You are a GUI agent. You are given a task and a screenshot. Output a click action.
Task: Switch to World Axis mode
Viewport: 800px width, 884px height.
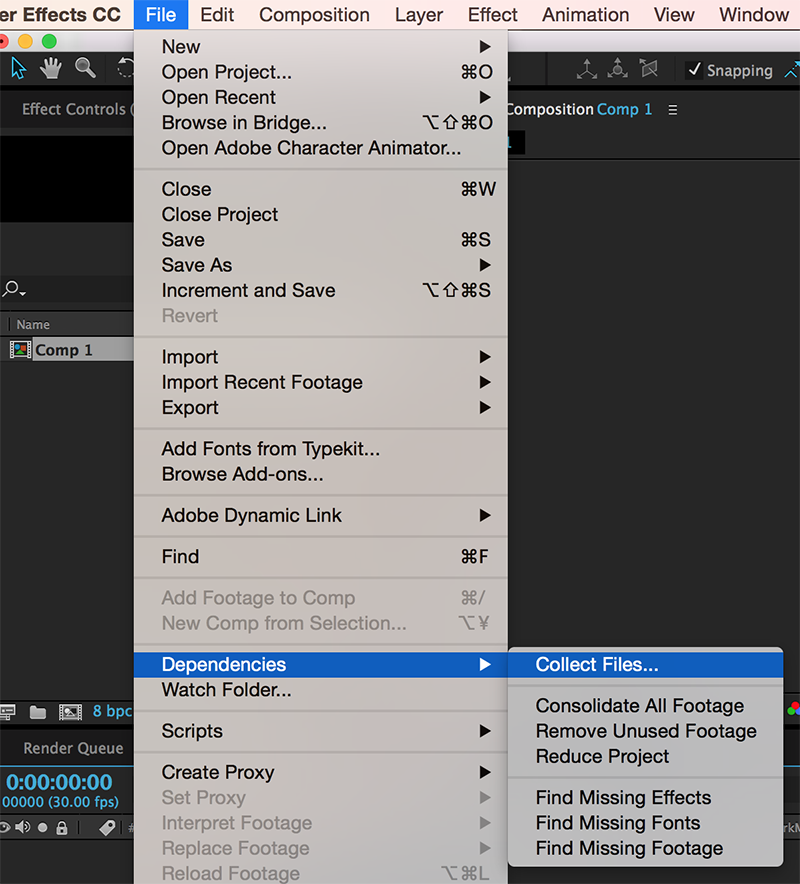tap(618, 69)
